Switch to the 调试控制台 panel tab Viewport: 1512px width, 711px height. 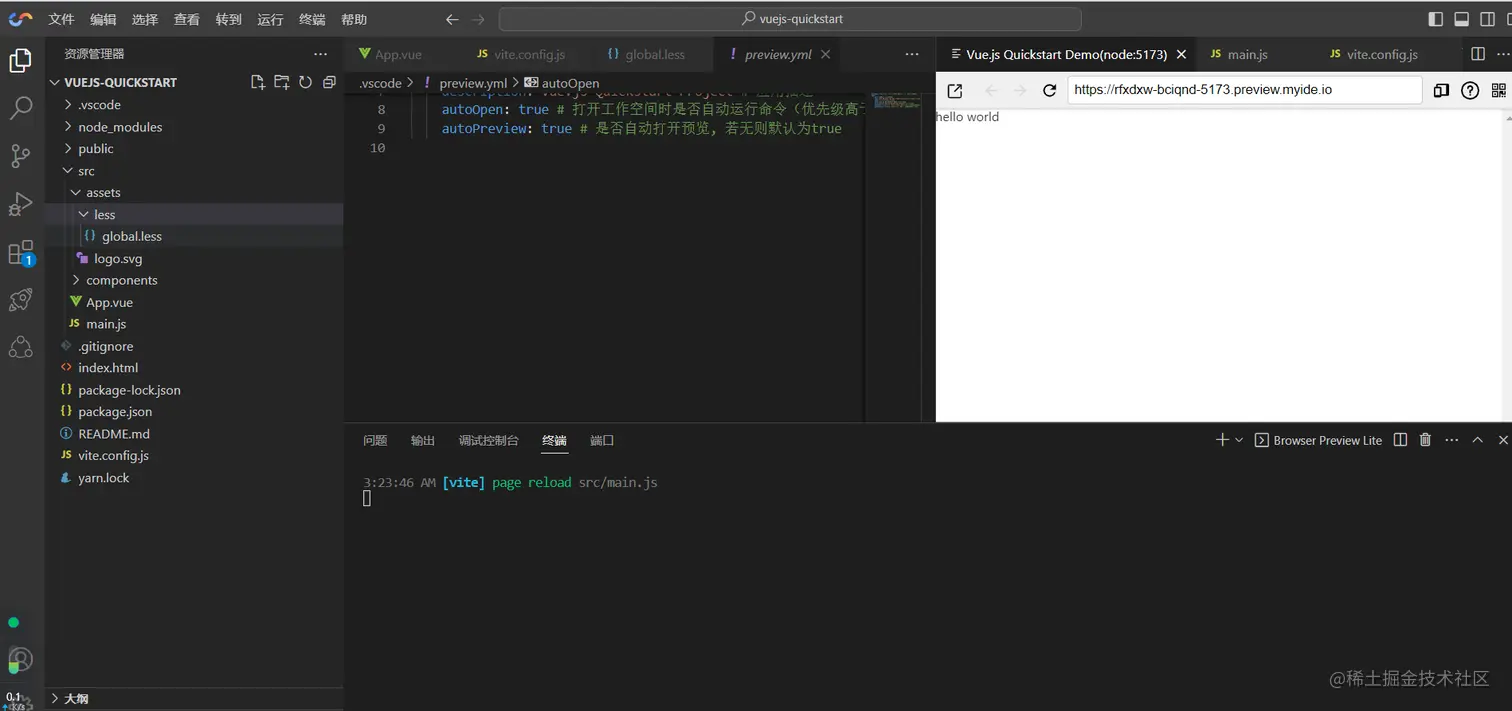click(x=489, y=440)
